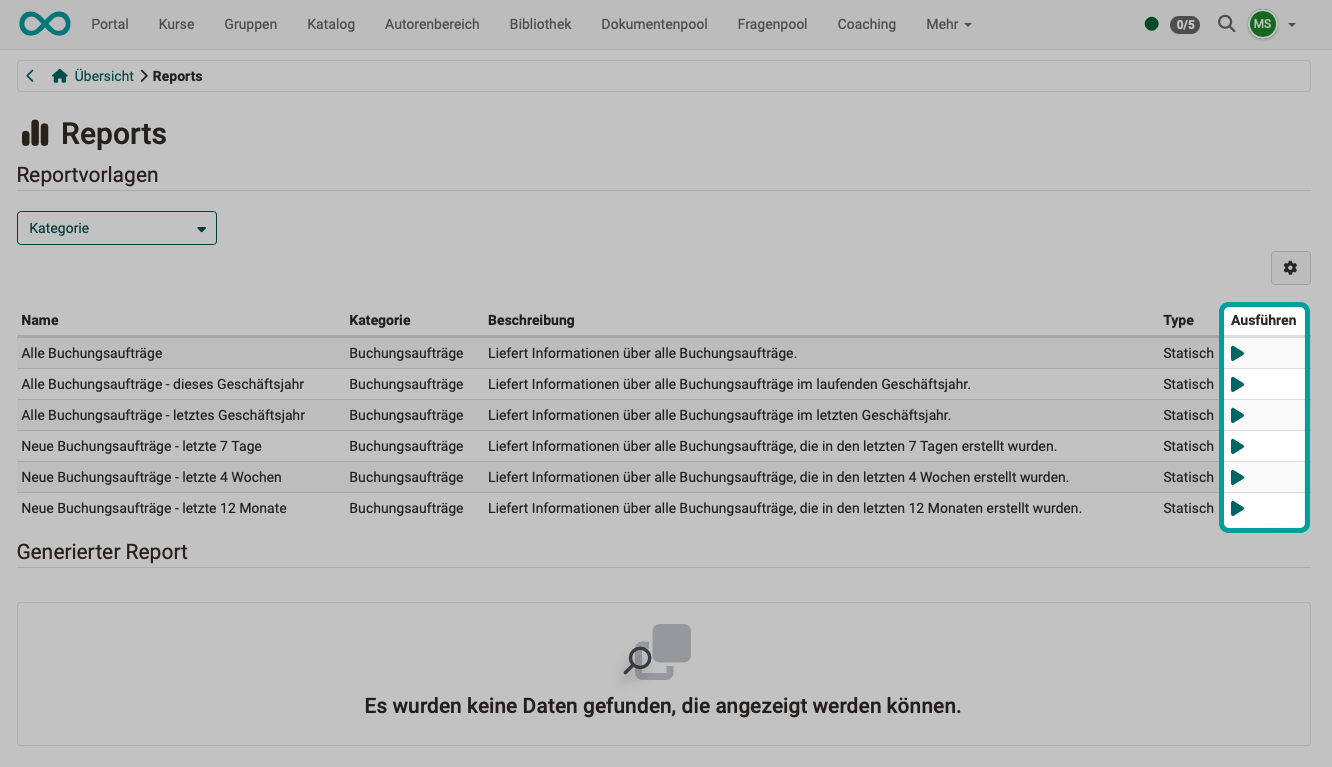The height and width of the screenshot is (767, 1332).
Task: Click the green status dot indicator
Action: (x=1151, y=24)
